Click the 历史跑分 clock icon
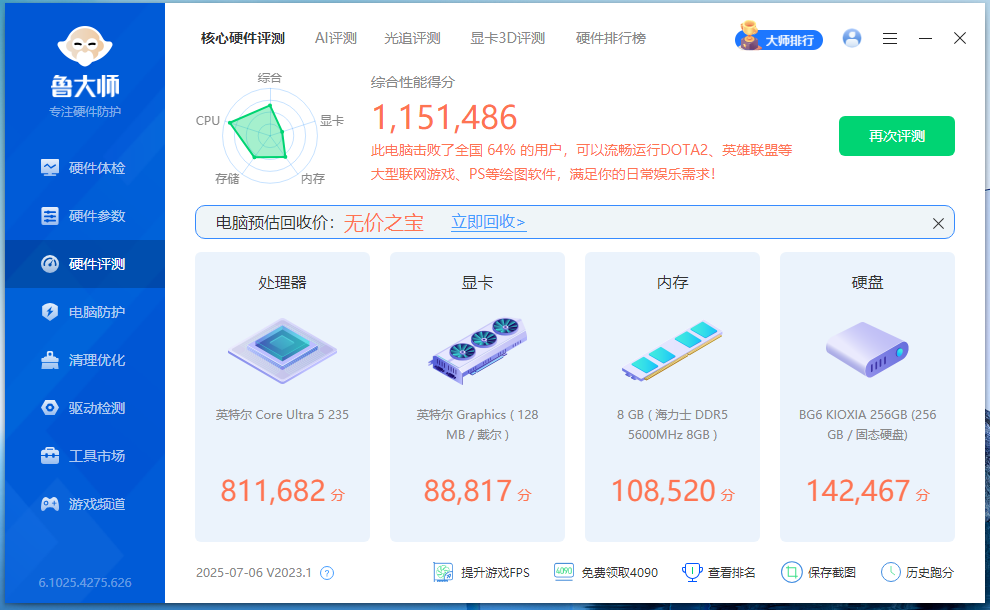The height and width of the screenshot is (610, 990). pyautogui.click(x=890, y=572)
